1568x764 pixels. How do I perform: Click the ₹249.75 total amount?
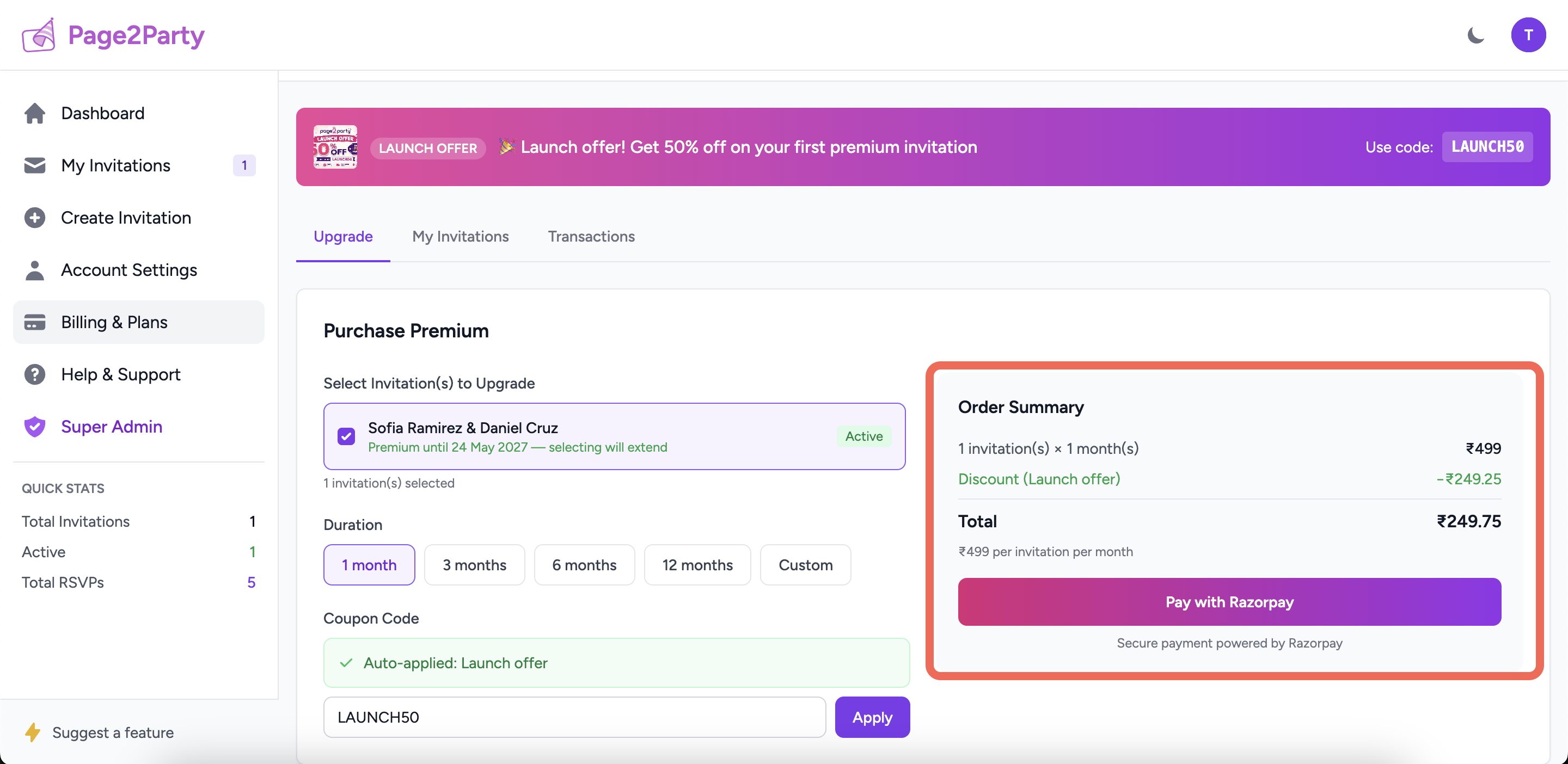click(1469, 521)
